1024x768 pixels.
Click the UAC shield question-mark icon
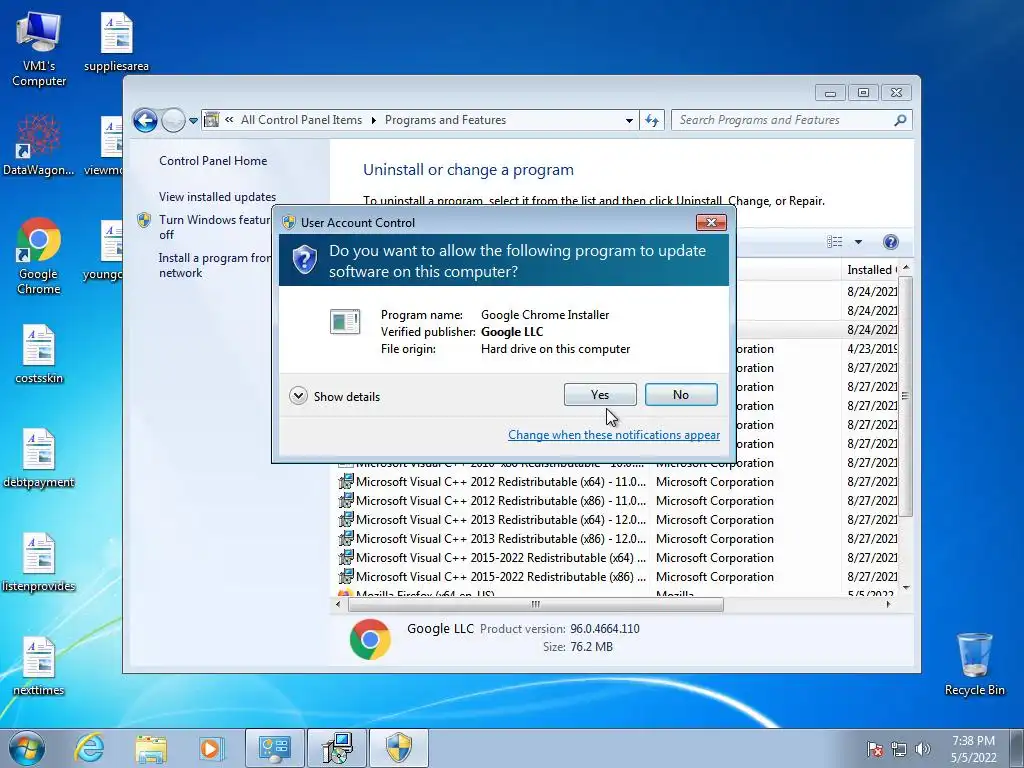point(304,260)
